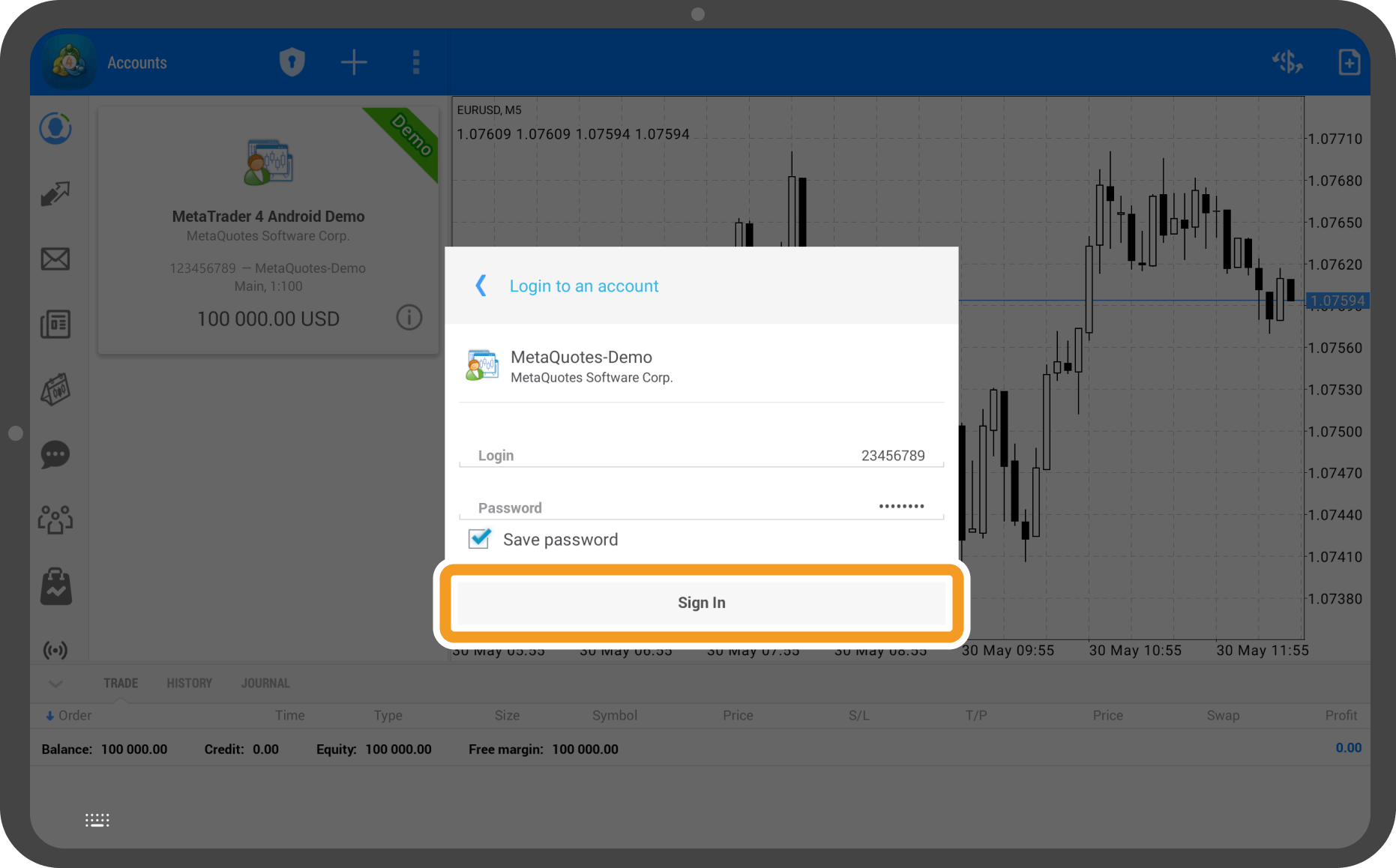Click the Login number input field
The height and width of the screenshot is (868, 1396).
pyautogui.click(x=701, y=455)
